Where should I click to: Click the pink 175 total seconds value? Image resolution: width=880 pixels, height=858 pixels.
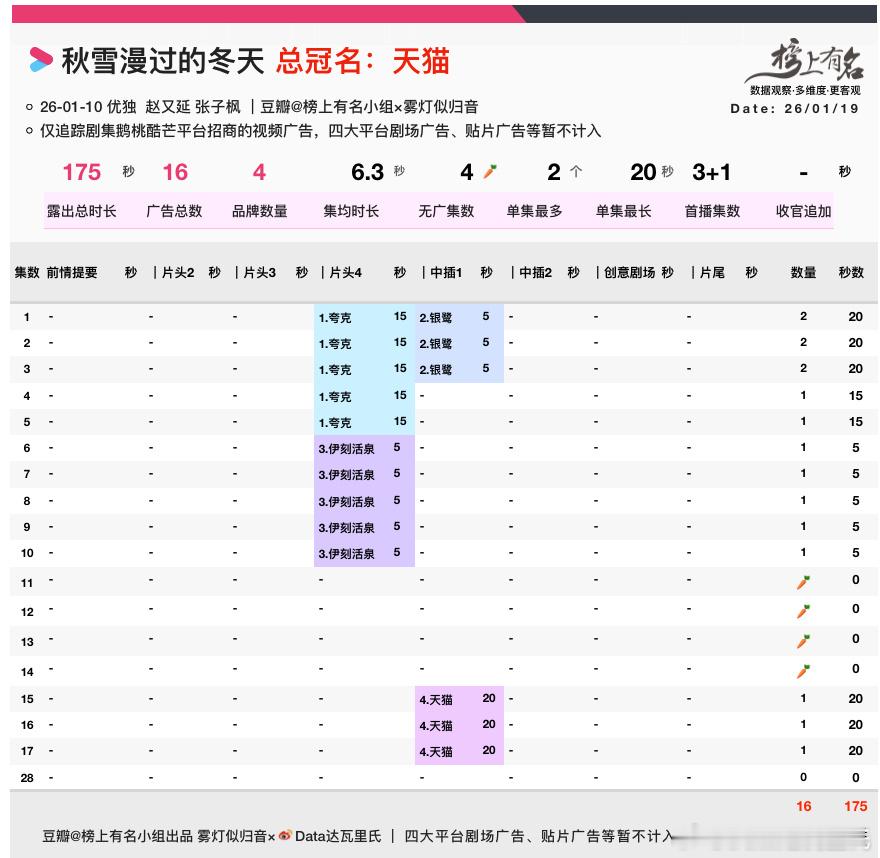pos(82,172)
